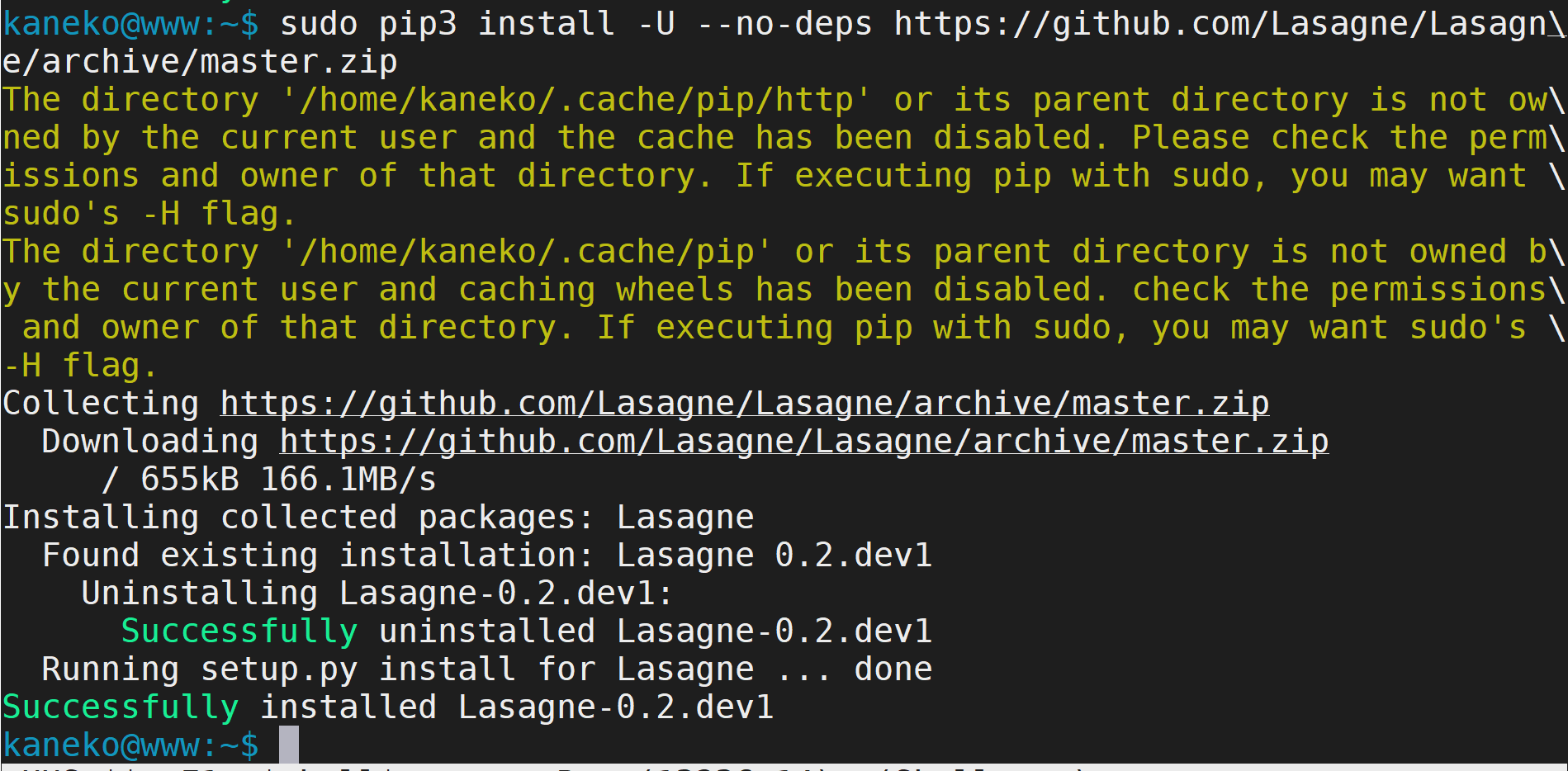The height and width of the screenshot is (771, 1568).
Task: Click the green 'Successfully' before 'installed'
Action: (121, 707)
